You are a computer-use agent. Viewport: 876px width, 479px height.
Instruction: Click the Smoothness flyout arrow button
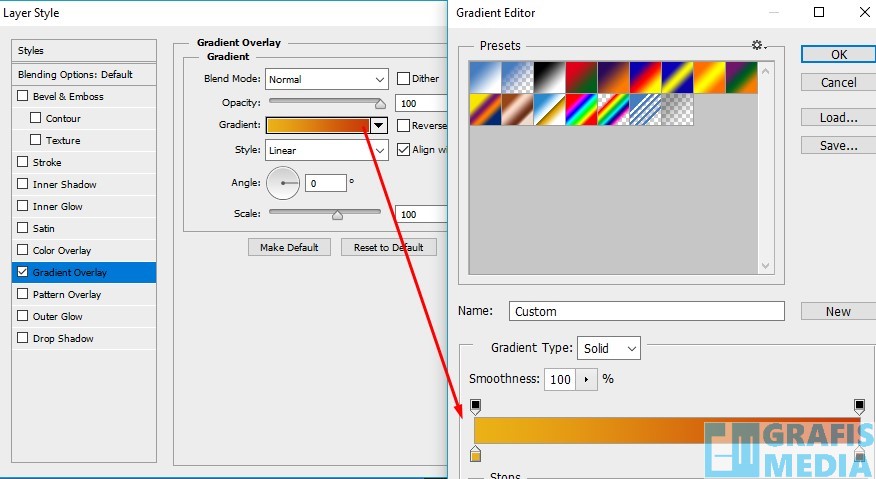(586, 380)
